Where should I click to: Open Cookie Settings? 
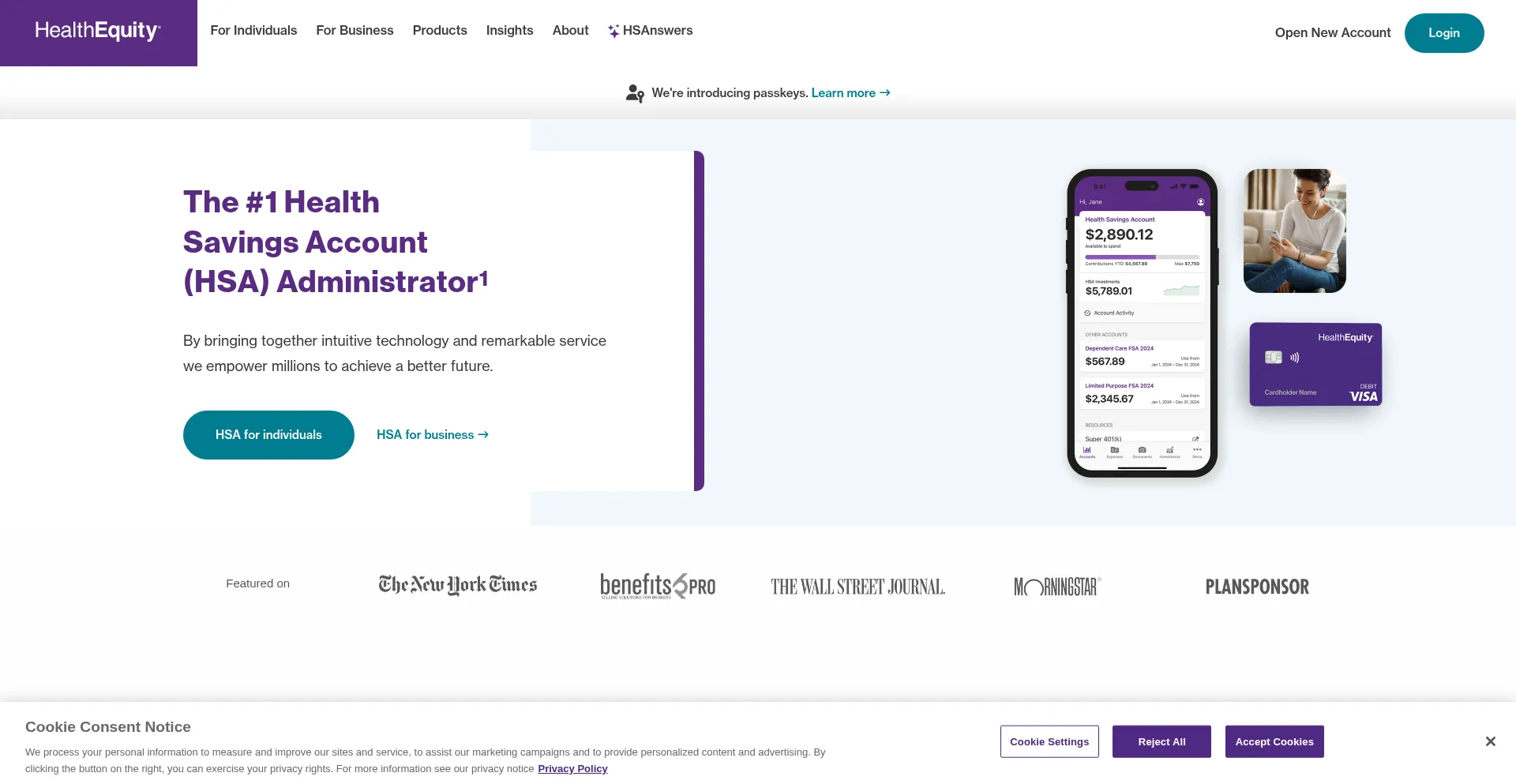click(1049, 741)
